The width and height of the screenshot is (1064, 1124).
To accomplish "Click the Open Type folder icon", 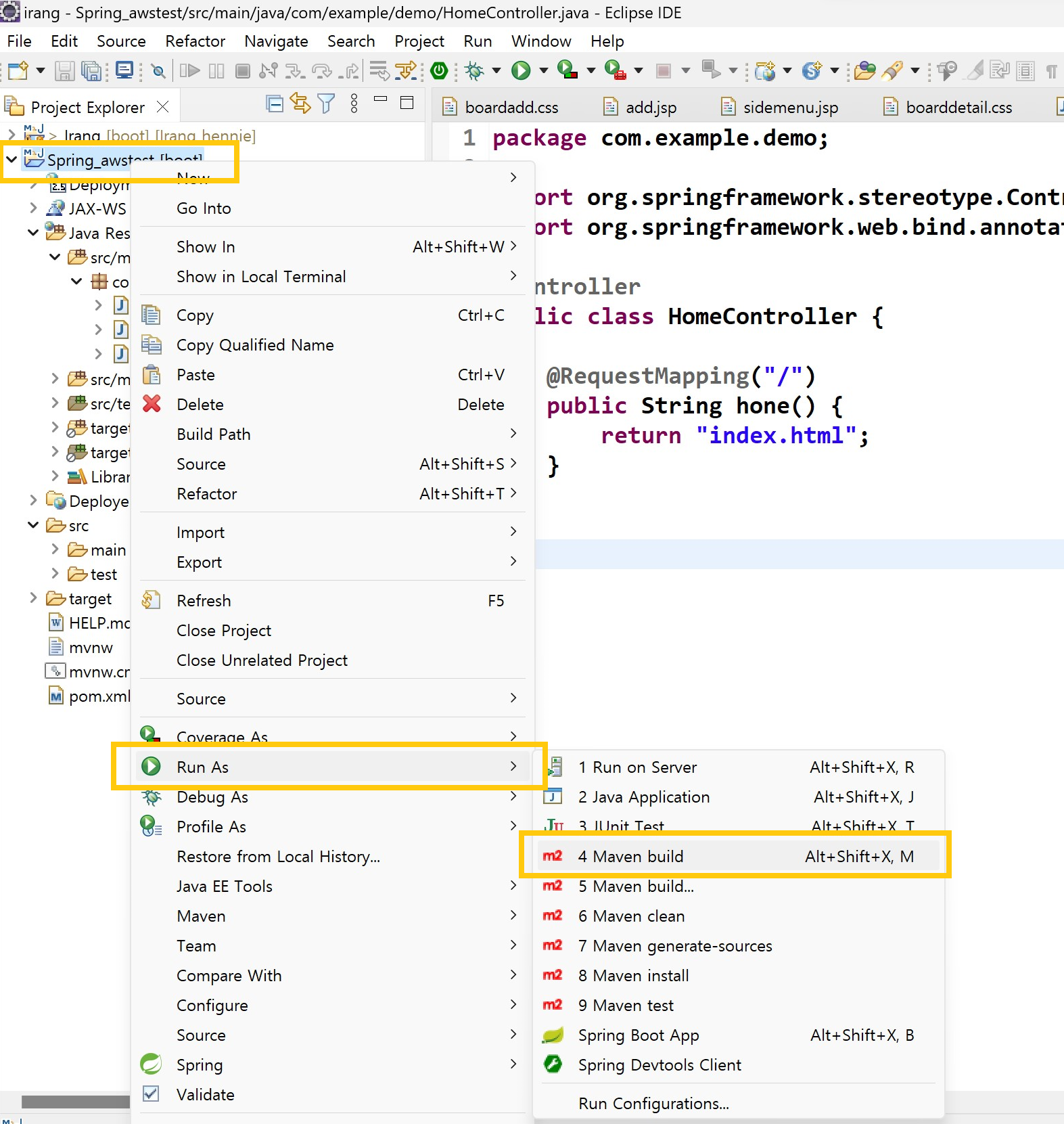I will tap(864, 70).
